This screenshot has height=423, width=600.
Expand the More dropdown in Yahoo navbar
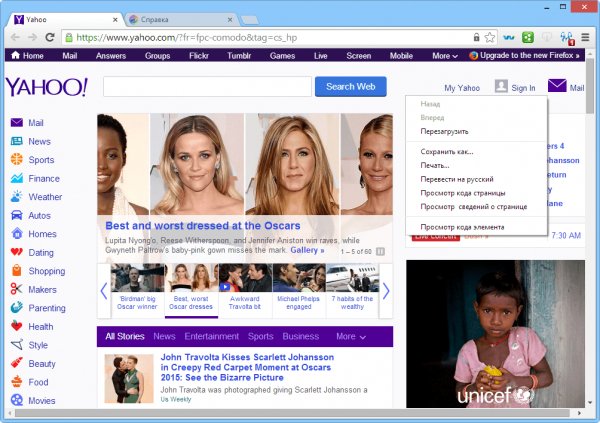[445, 56]
